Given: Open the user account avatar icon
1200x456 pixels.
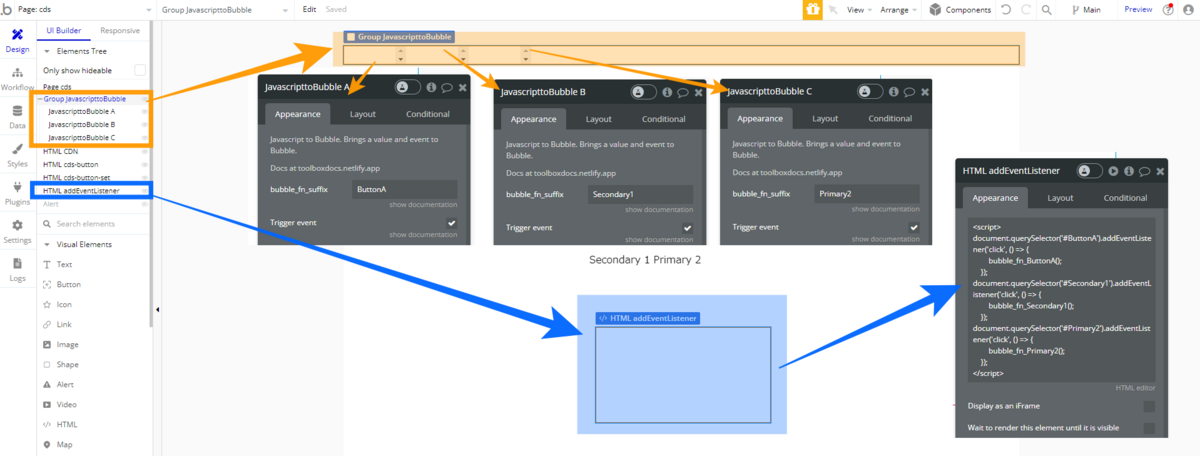Looking at the screenshot, I should pyautogui.click(x=1189, y=9).
